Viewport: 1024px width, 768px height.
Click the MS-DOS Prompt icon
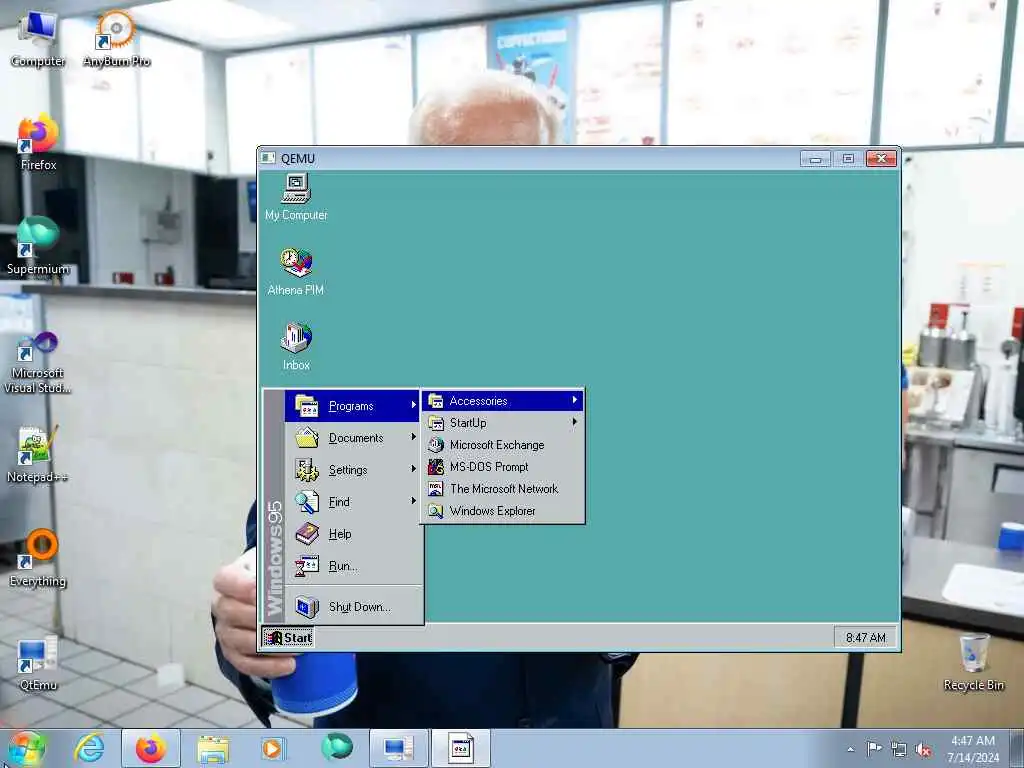coord(436,467)
